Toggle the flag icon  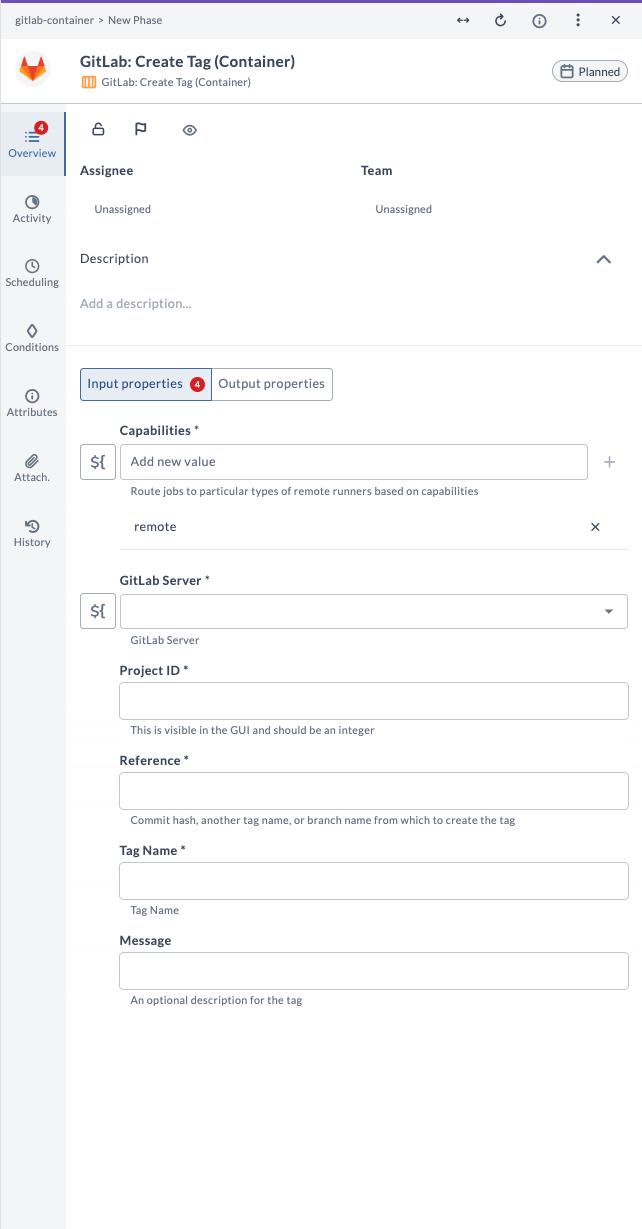[141, 129]
